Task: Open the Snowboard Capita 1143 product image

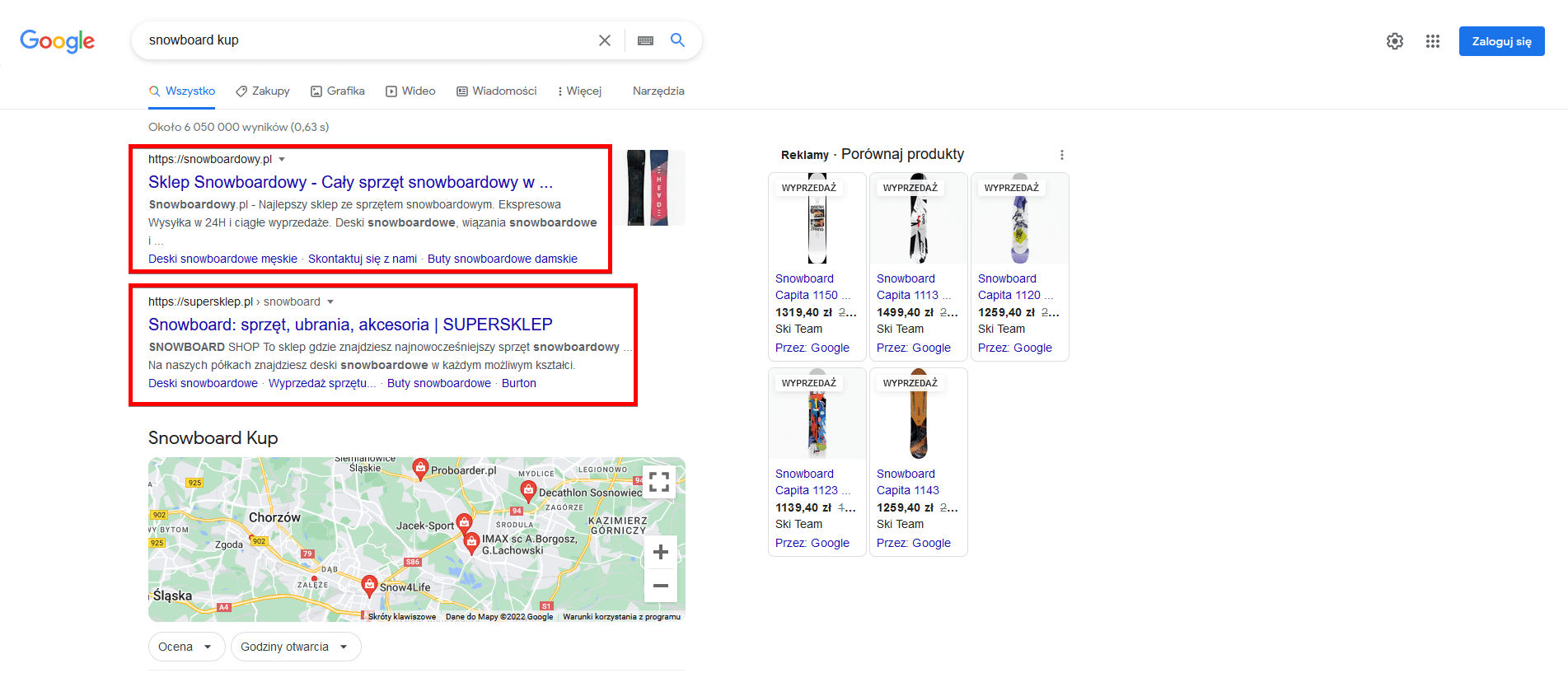Action: click(919, 414)
